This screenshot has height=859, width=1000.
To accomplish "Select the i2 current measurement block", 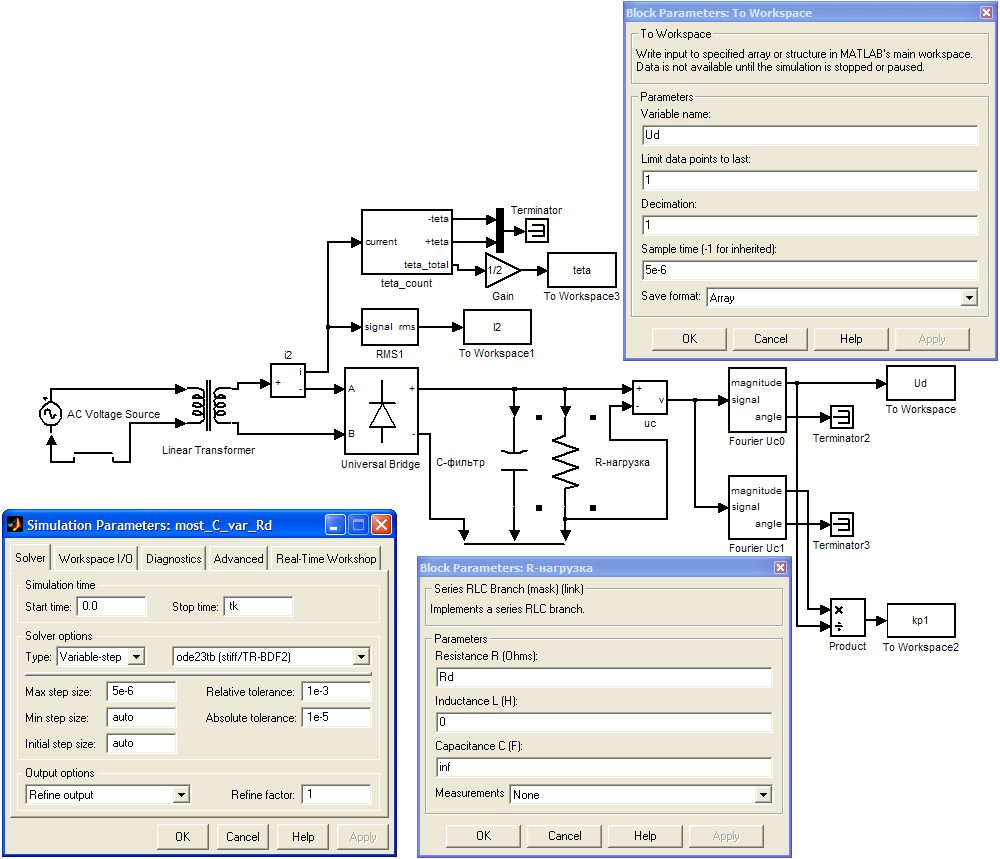I will coord(288,381).
